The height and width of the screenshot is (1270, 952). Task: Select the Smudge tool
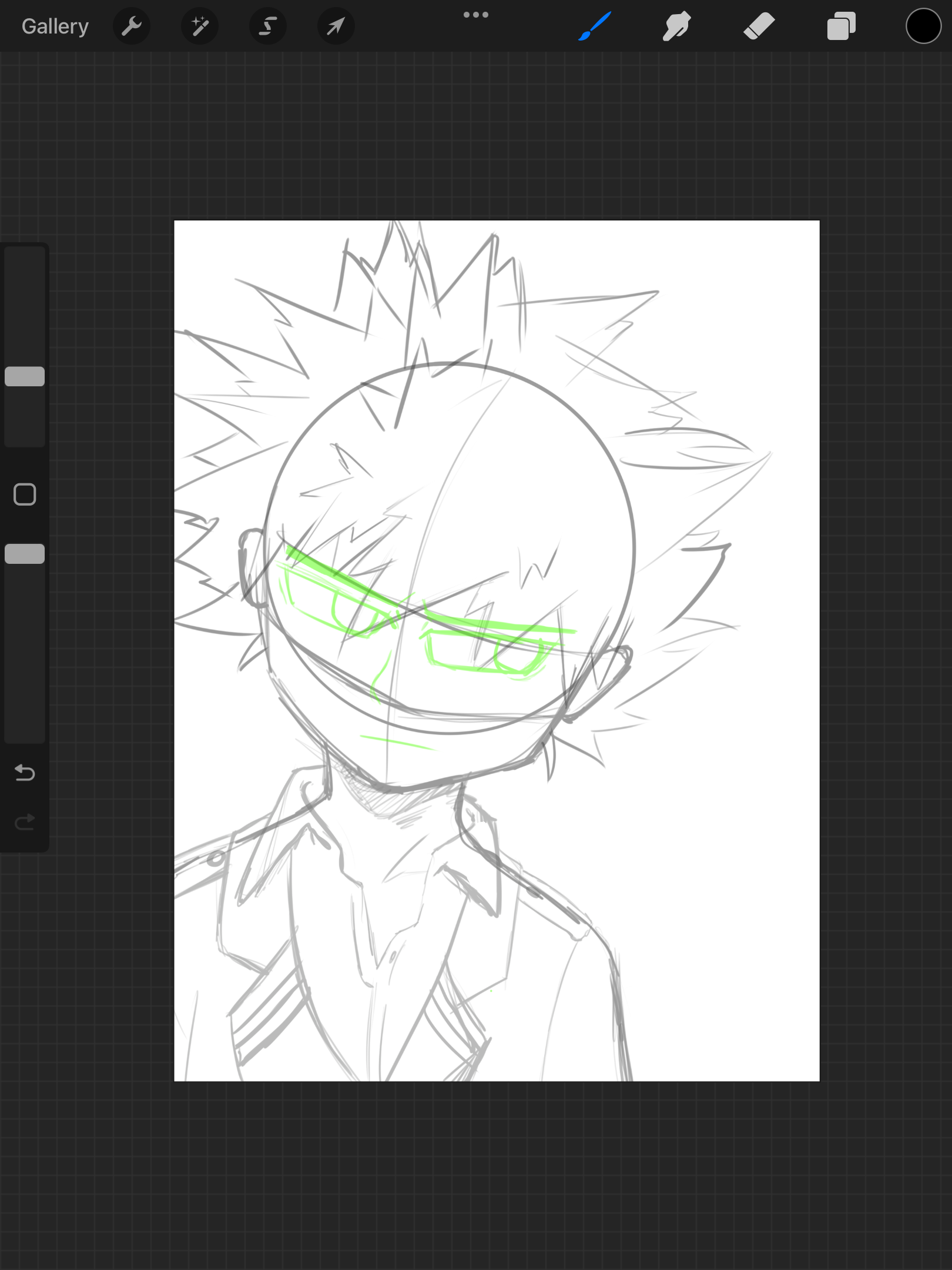677,26
